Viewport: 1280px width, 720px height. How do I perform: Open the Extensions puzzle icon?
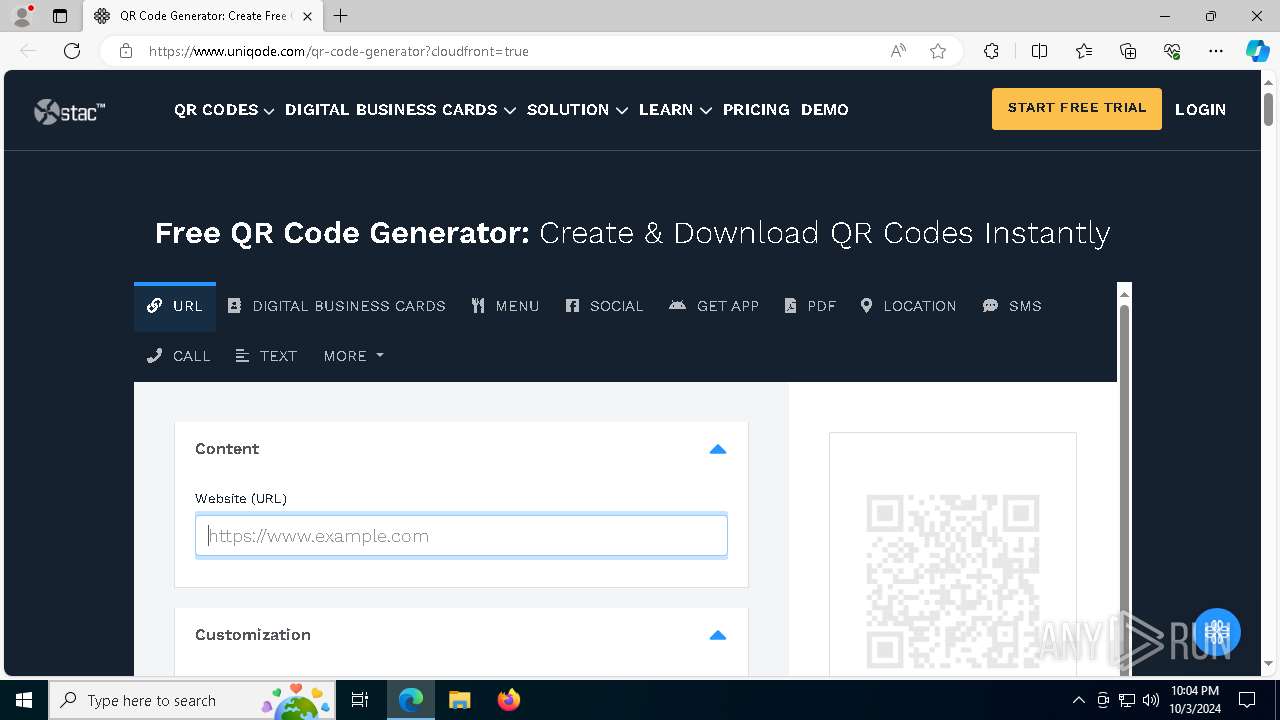click(x=991, y=51)
